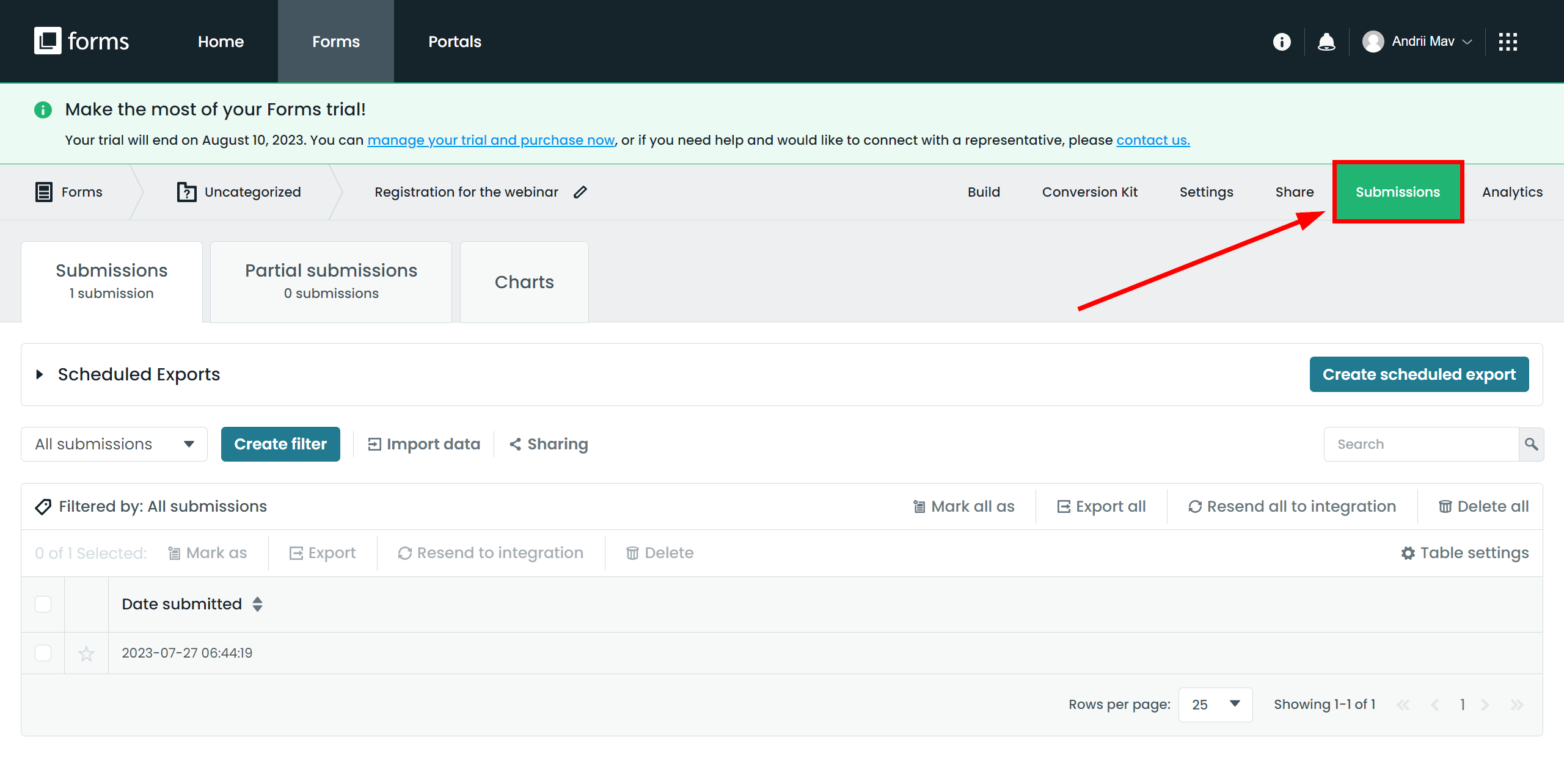Click the Mark all as icon

916,506
